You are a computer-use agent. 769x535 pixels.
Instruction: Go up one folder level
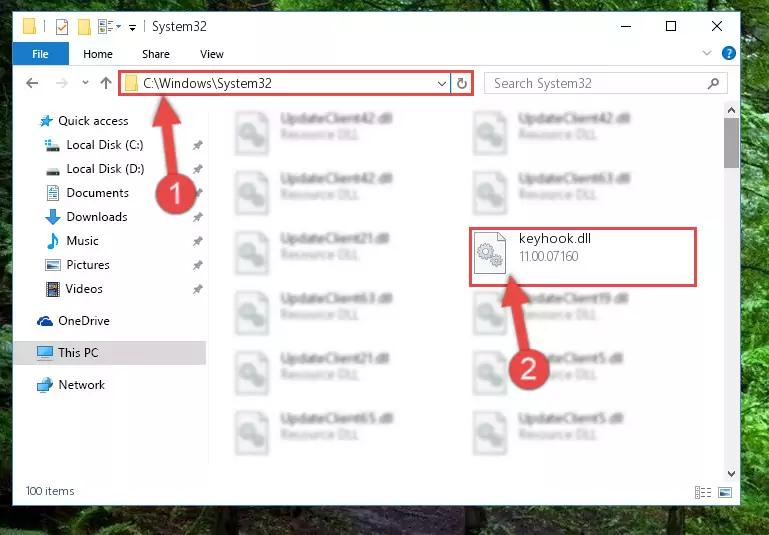point(106,83)
